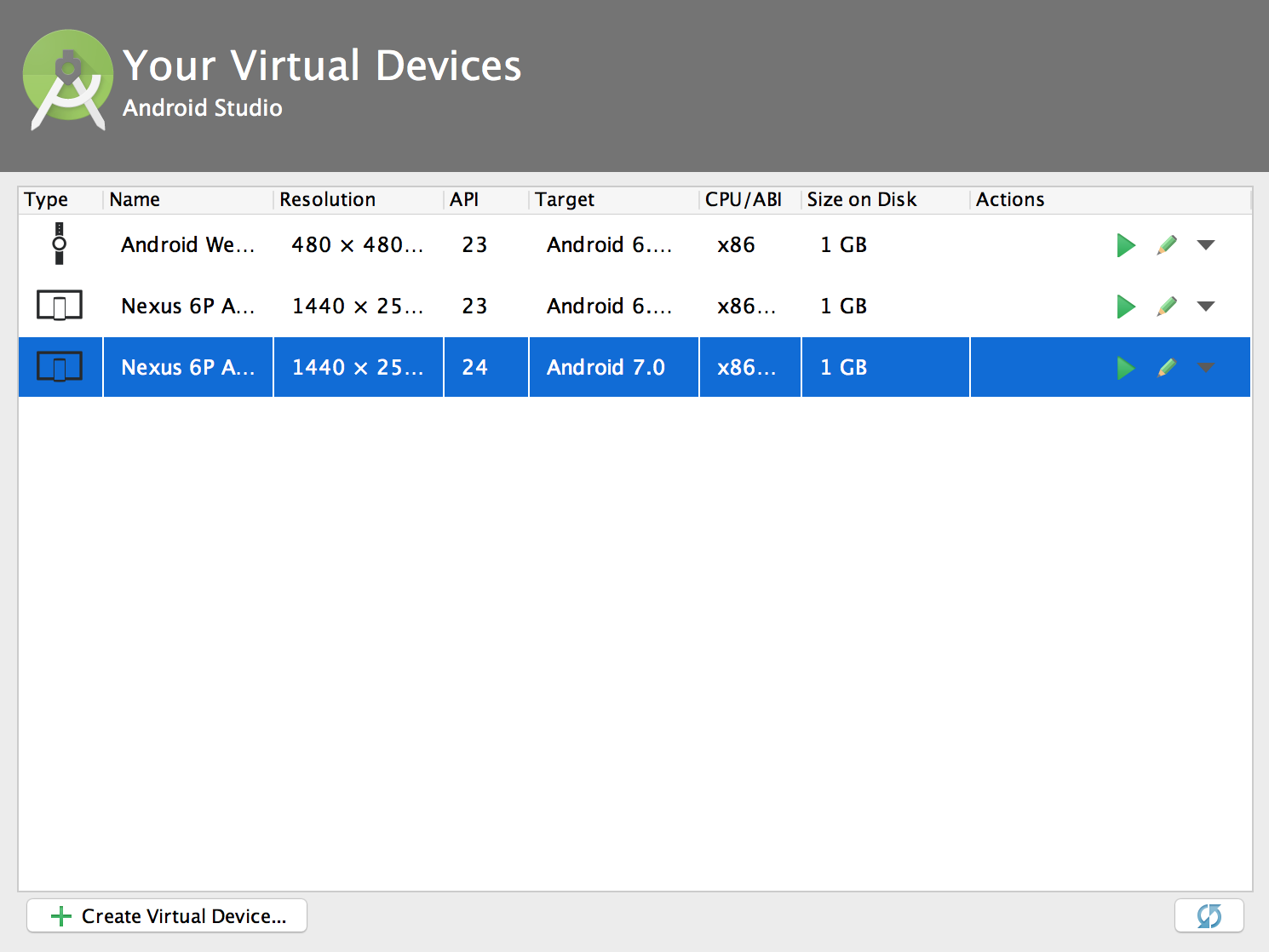
Task: Click the Resolution column header
Action: tap(327, 199)
